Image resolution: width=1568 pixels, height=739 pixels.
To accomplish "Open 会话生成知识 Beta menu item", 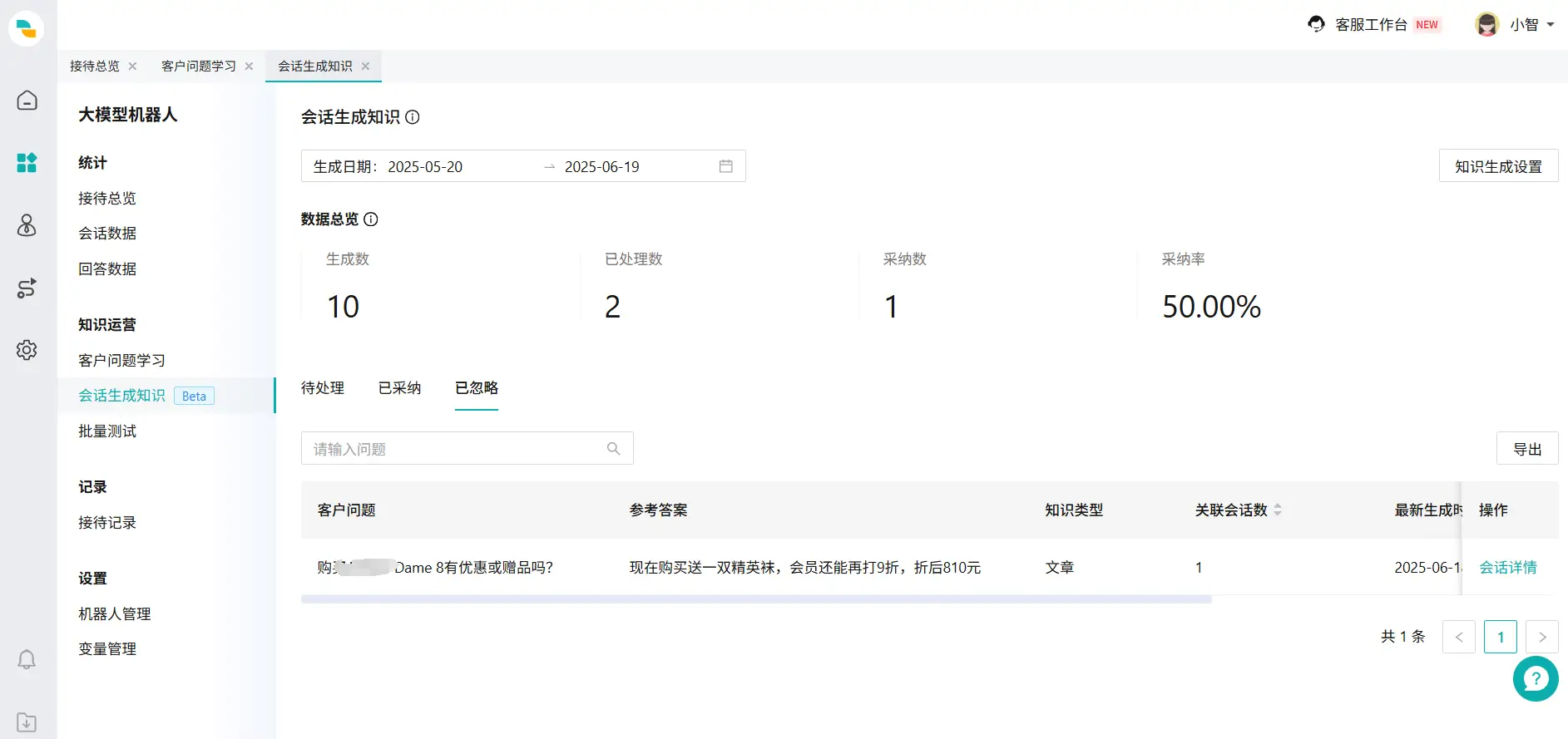I will [166, 396].
